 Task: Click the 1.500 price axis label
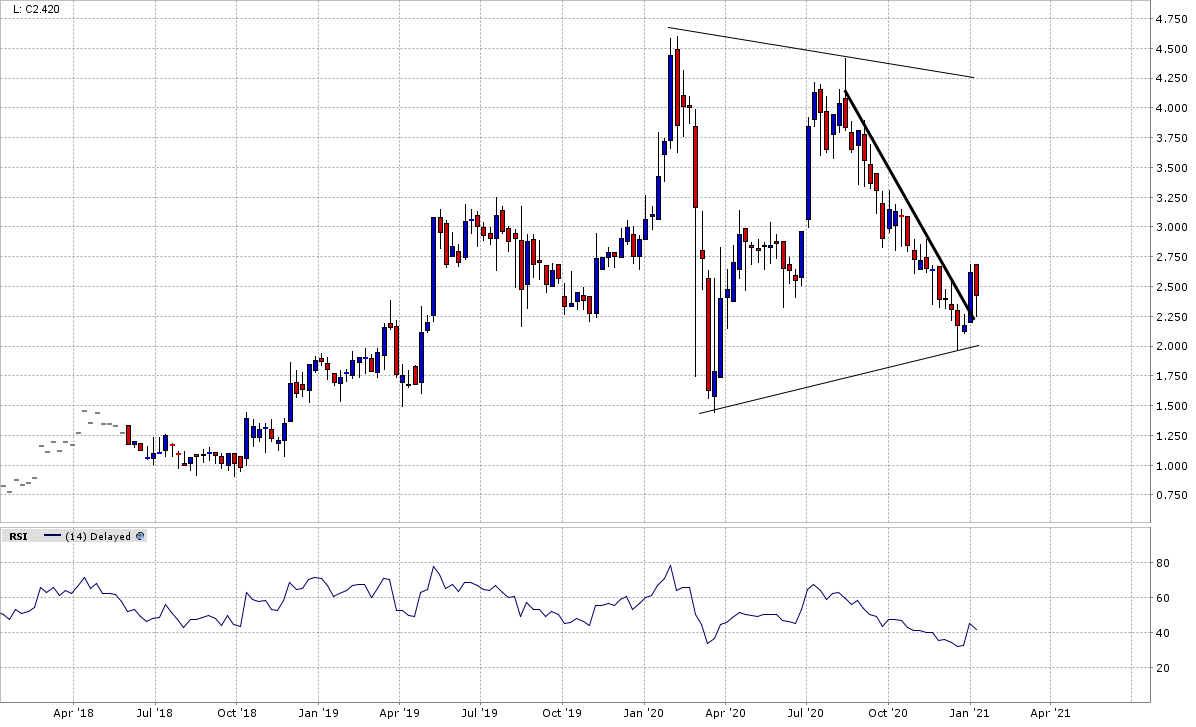point(1172,406)
